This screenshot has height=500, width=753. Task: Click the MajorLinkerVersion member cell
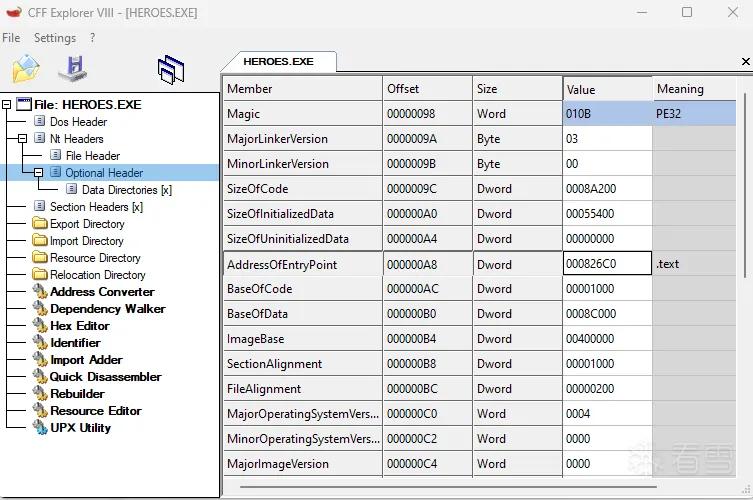click(x=303, y=139)
